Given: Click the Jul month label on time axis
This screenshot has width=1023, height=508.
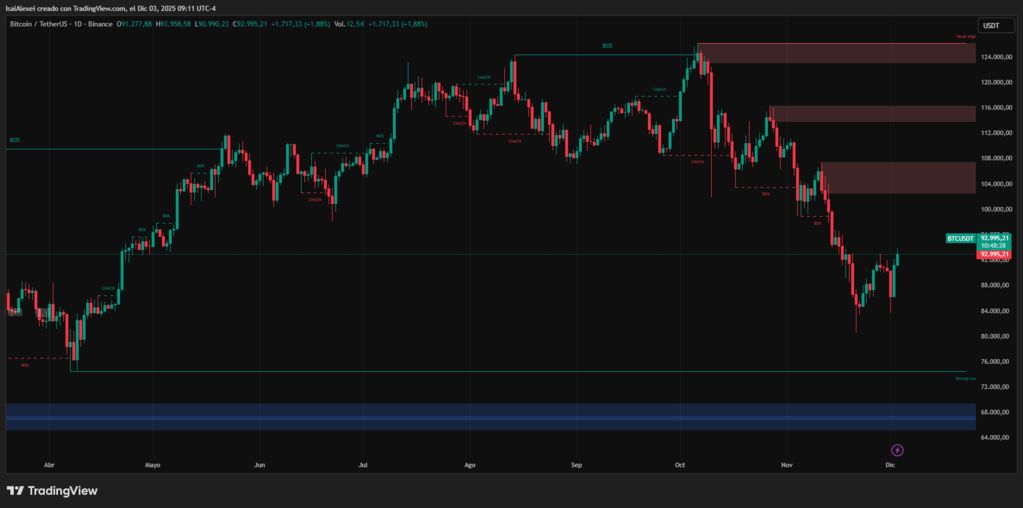Looking at the screenshot, I should click(x=363, y=466).
